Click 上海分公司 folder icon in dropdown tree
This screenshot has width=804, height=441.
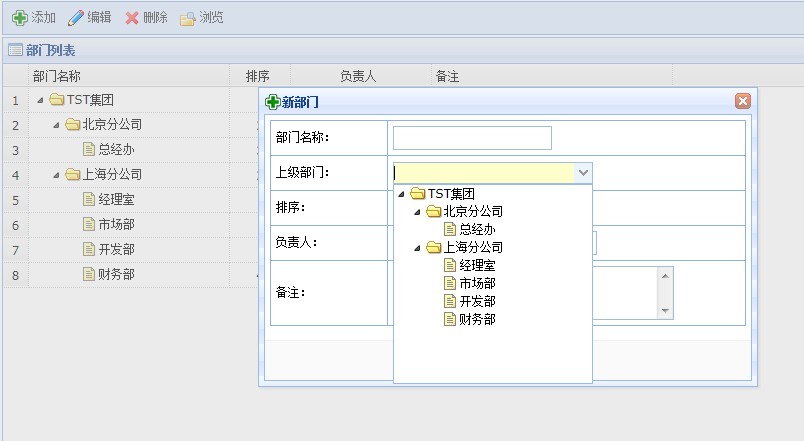tap(434, 247)
